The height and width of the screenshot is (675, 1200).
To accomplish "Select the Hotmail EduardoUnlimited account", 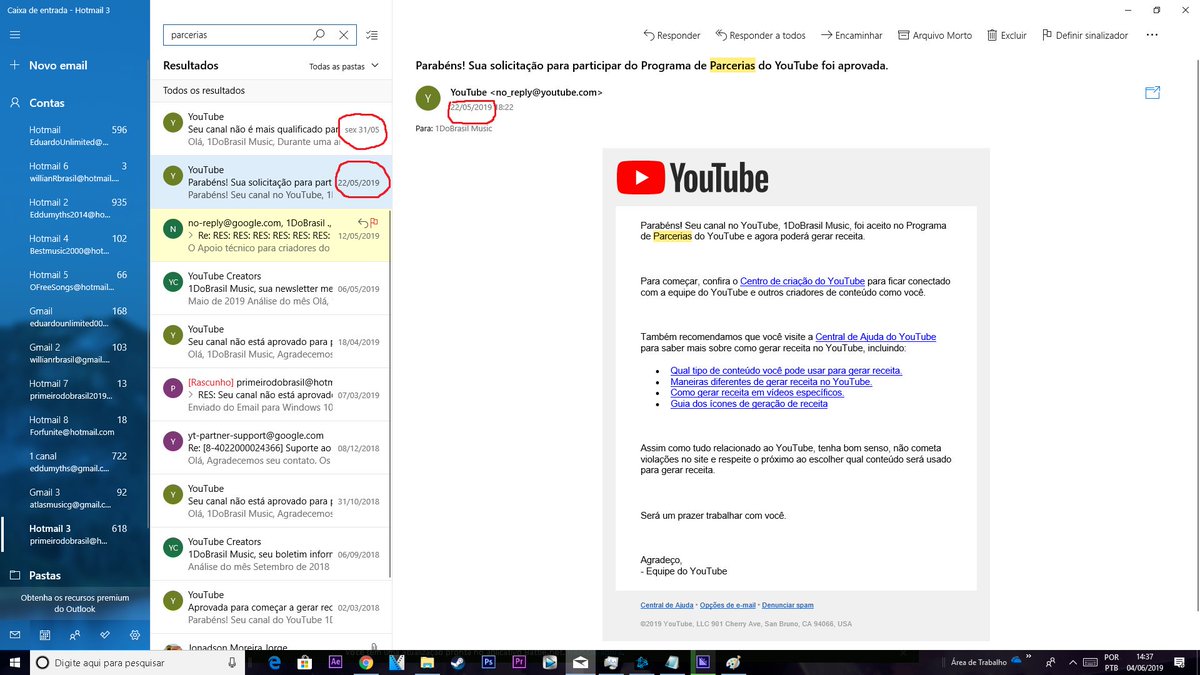I will pyautogui.click(x=75, y=137).
